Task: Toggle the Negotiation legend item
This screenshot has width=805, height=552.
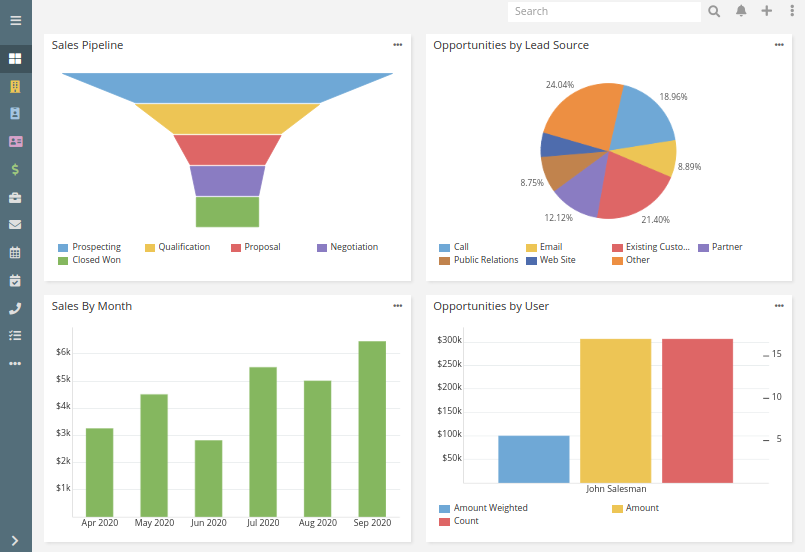Action: 348,247
